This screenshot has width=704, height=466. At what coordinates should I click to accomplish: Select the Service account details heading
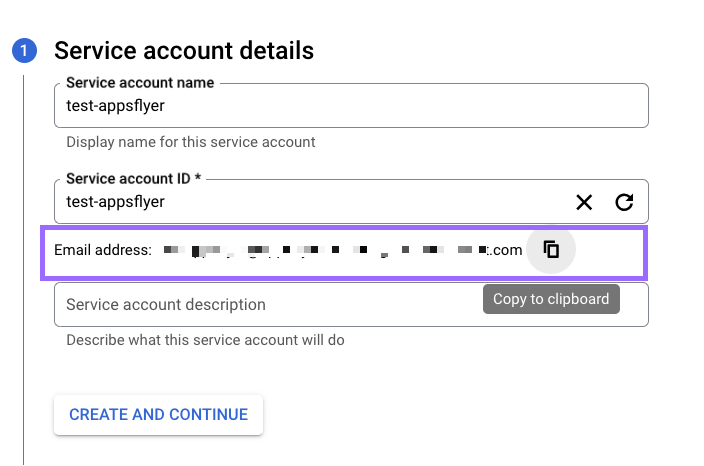[x=184, y=50]
